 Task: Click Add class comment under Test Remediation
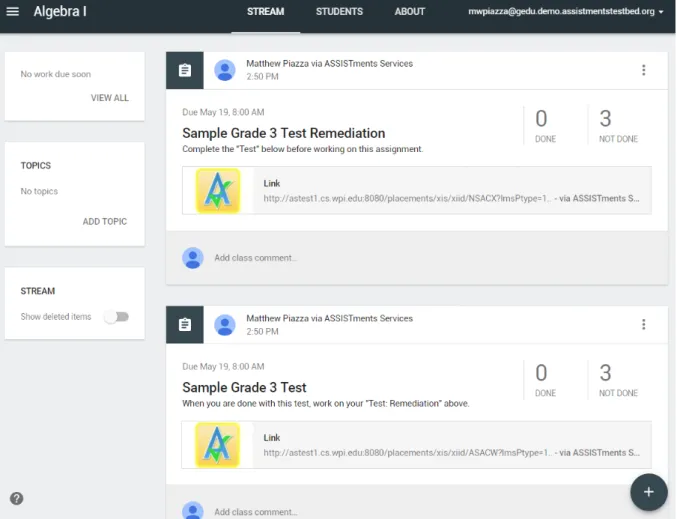click(x=255, y=258)
